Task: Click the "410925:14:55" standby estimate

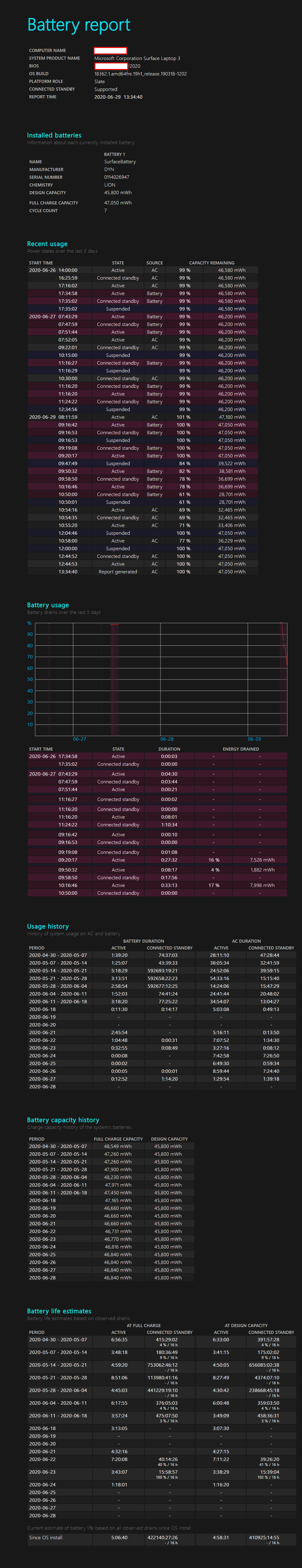Action: [x=264, y=1538]
